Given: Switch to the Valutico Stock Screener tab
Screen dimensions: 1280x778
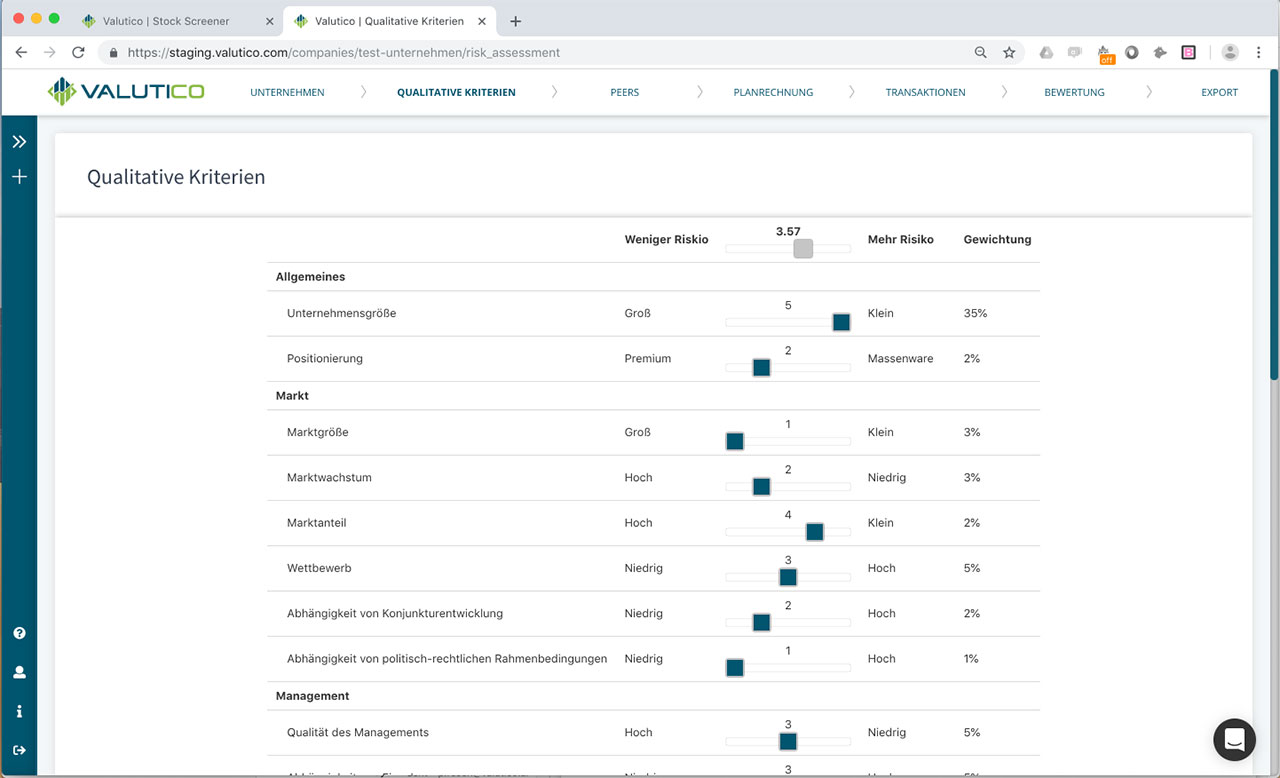Looking at the screenshot, I should [x=165, y=20].
